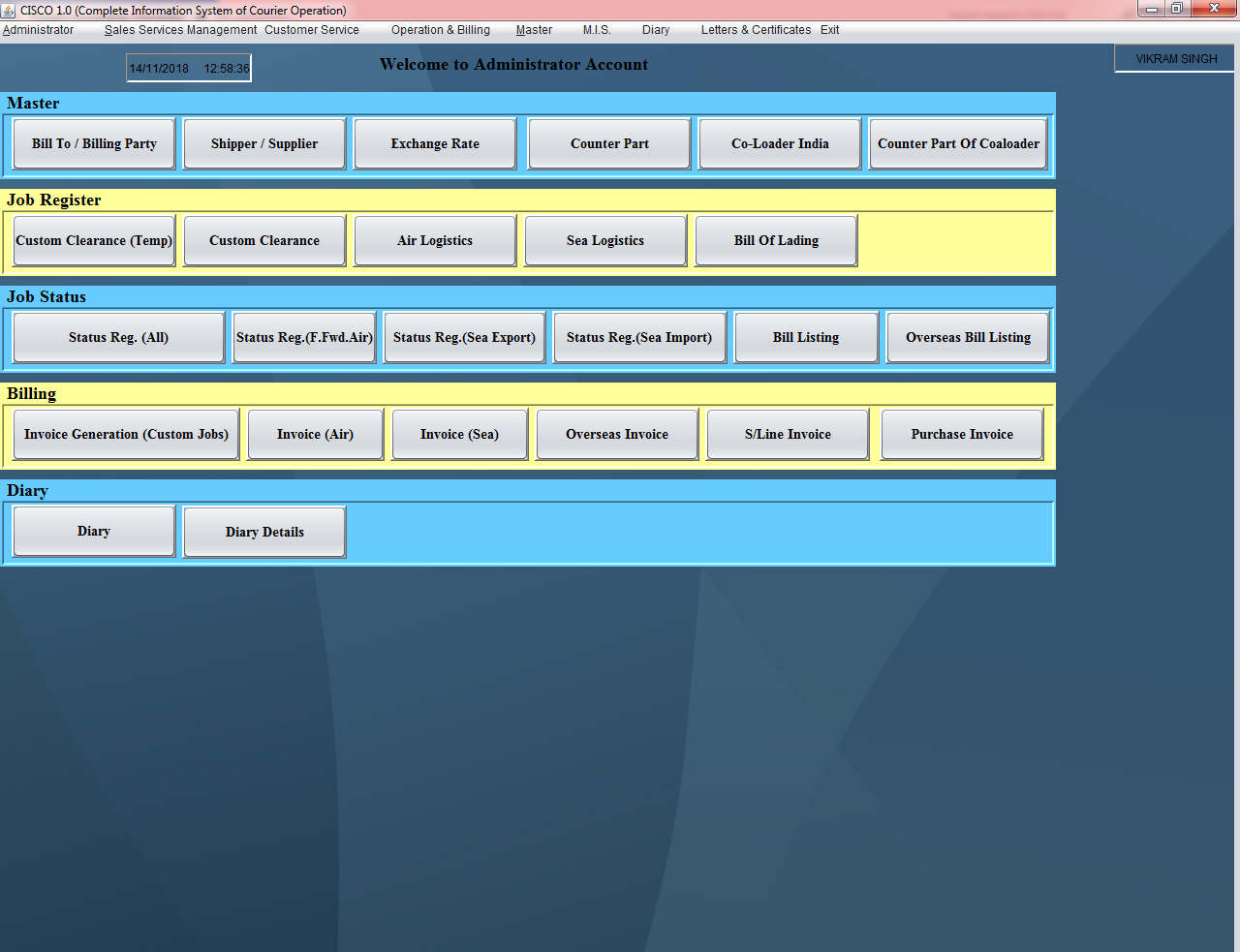Open the Customer Service menu
Image resolution: width=1240 pixels, height=952 pixels.
point(312,30)
